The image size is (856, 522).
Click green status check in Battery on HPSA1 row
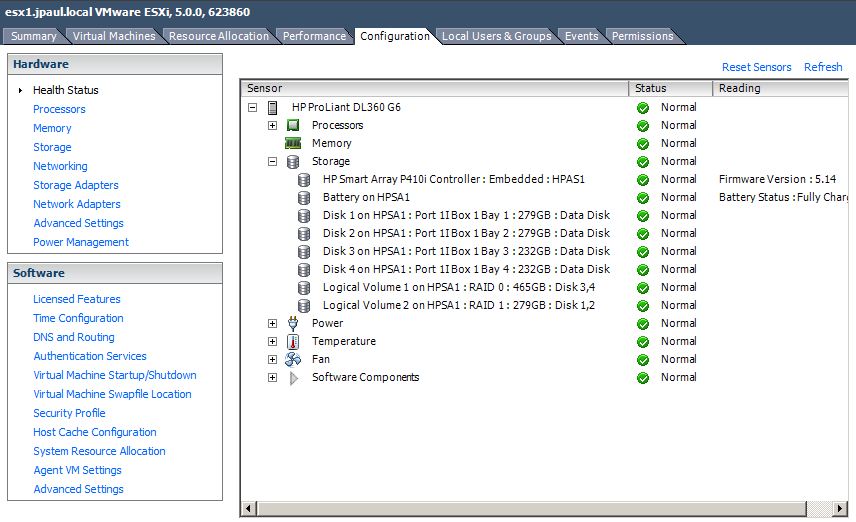point(643,198)
